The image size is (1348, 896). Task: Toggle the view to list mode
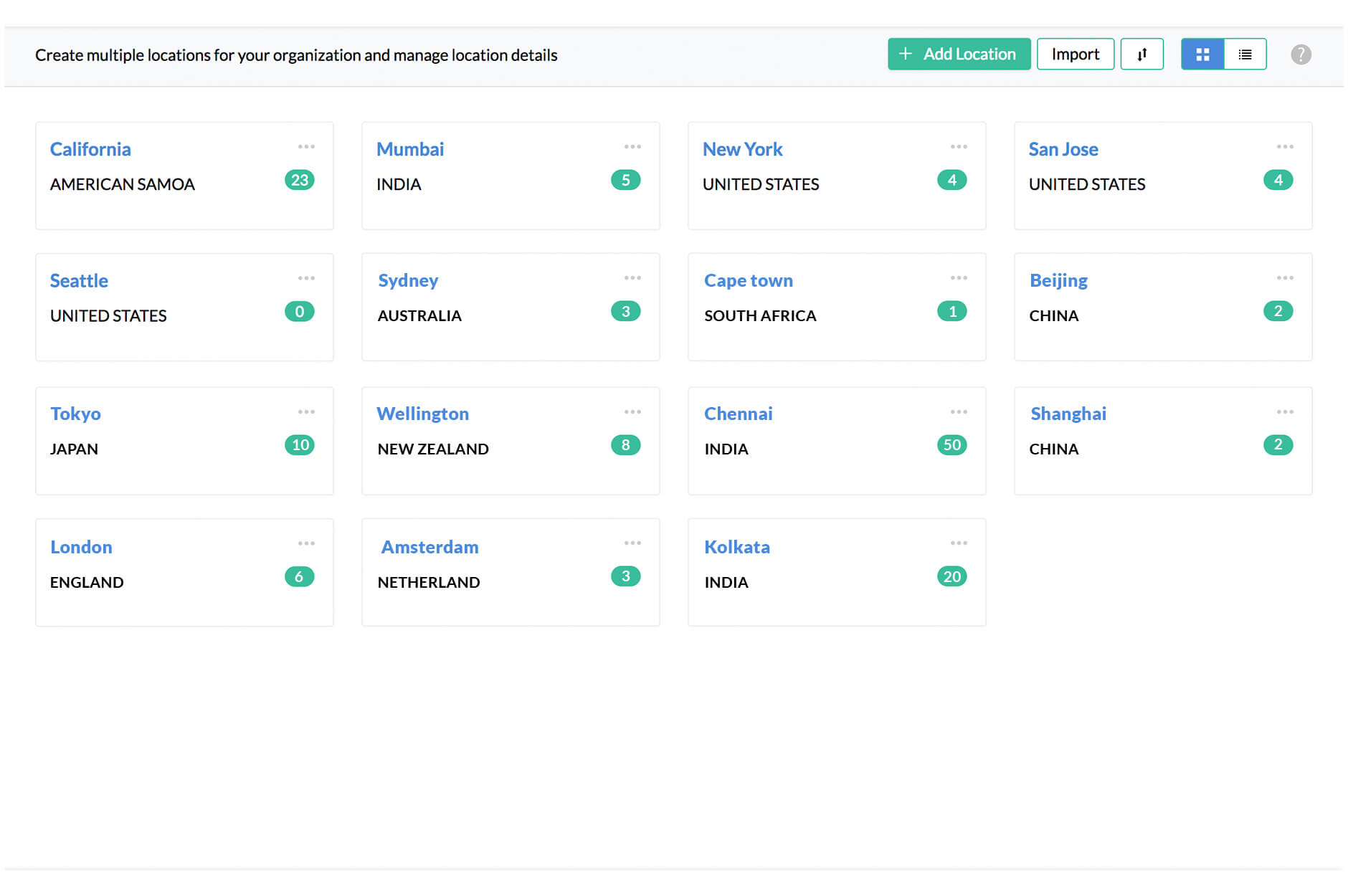(x=1245, y=54)
